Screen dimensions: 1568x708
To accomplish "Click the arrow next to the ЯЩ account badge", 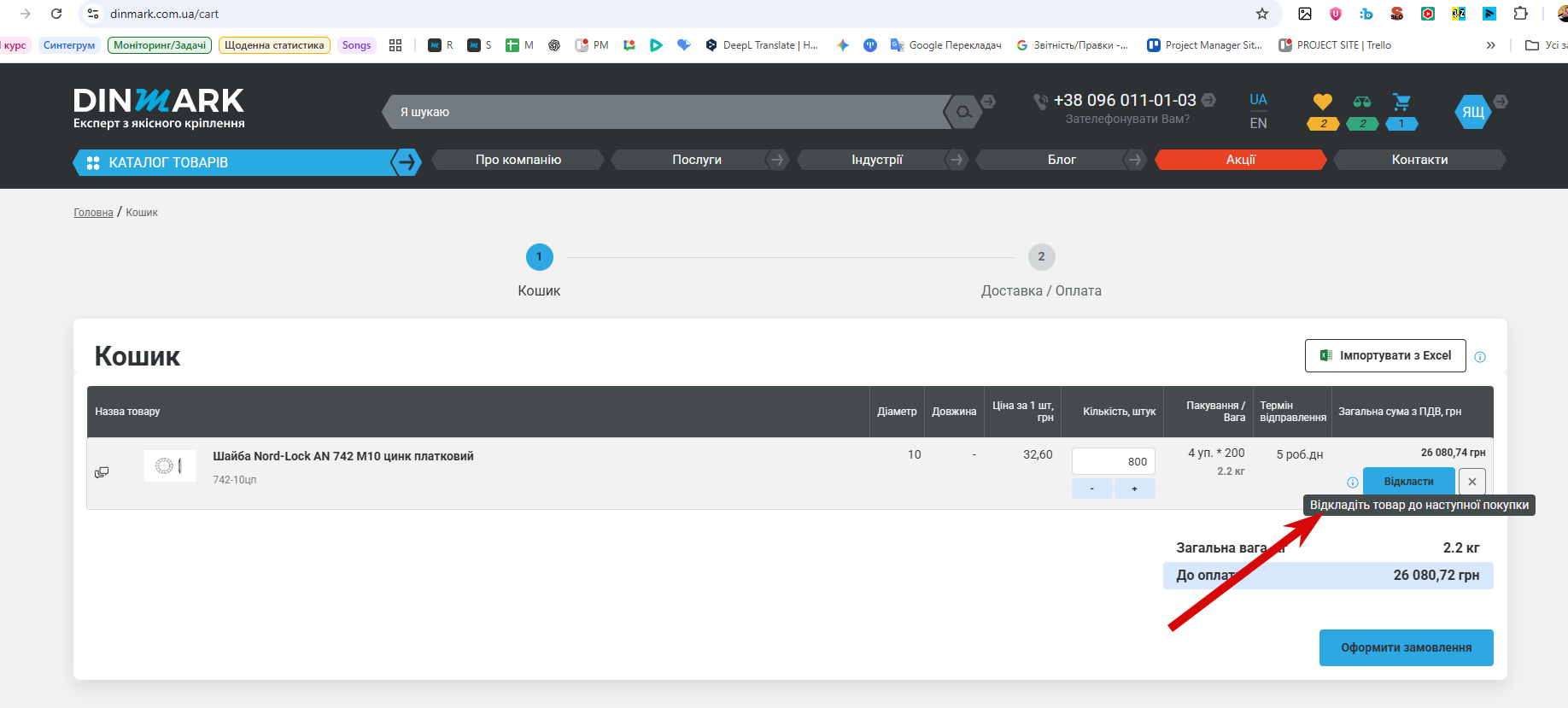I will pos(1501,102).
